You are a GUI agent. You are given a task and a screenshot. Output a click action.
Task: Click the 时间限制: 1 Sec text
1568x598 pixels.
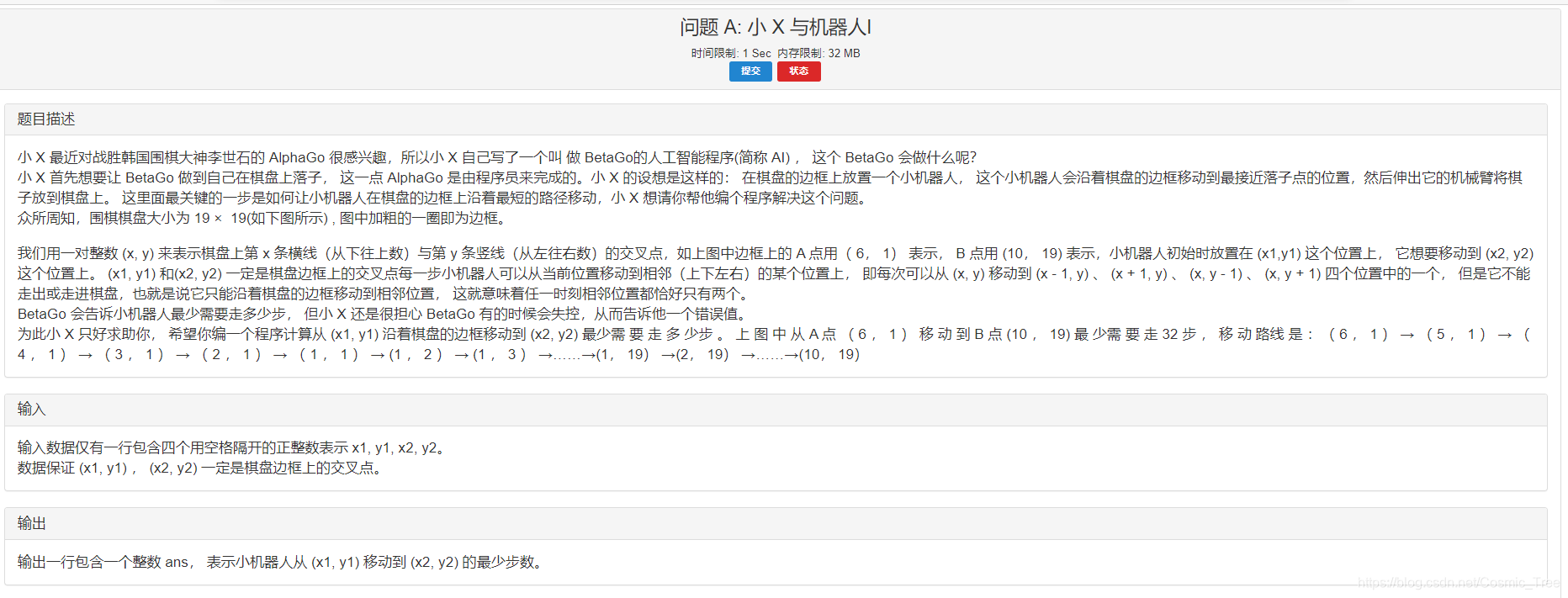point(731,53)
